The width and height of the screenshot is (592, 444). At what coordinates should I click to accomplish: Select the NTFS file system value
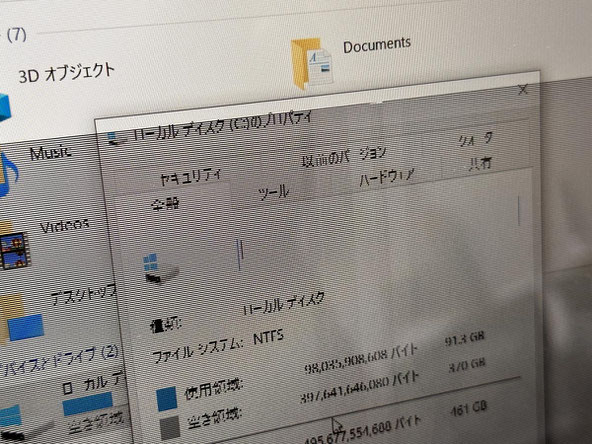coord(268,336)
